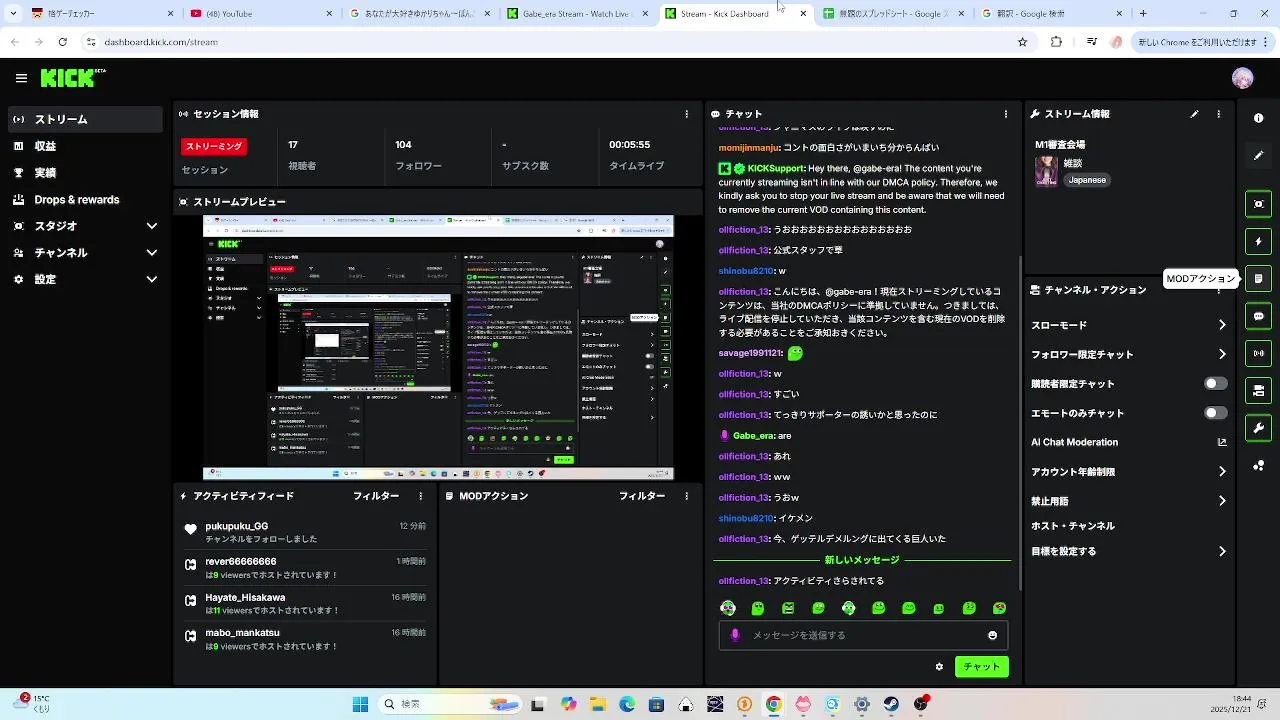Select 実績 in sidebar

[85, 173]
